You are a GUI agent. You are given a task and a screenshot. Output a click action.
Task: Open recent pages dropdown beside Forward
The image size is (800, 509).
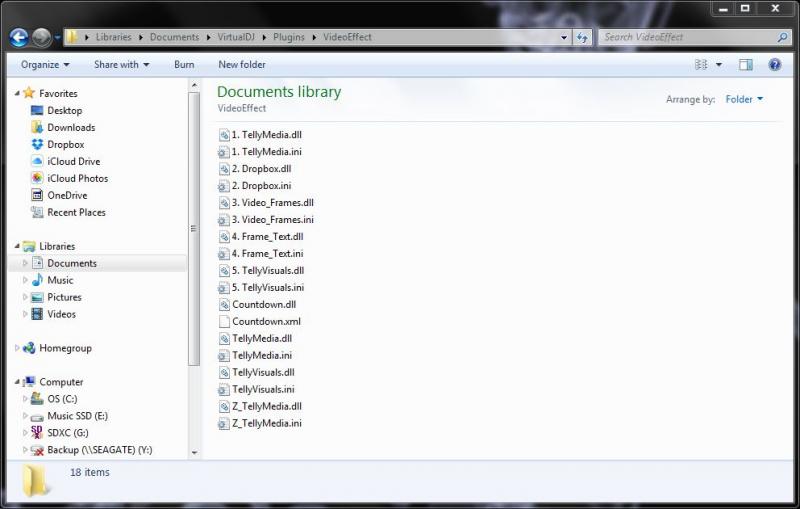click(x=57, y=37)
